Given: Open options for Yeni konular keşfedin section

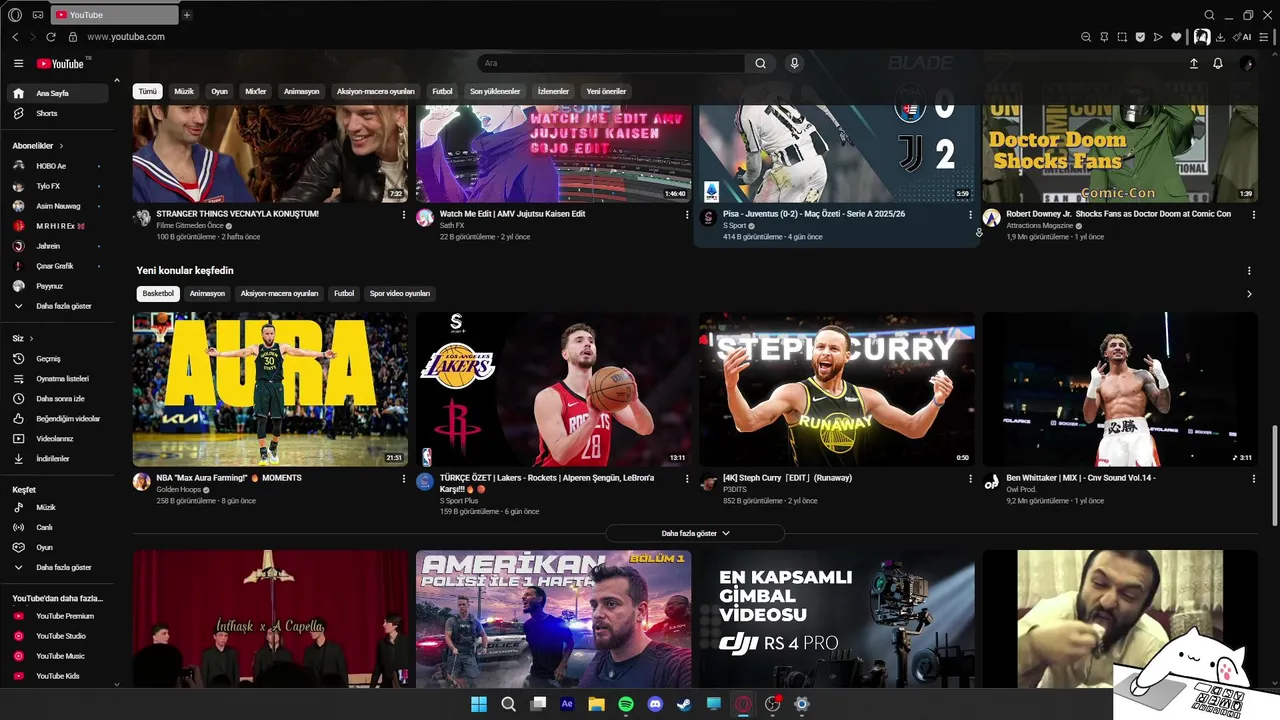Looking at the screenshot, I should coord(1249,271).
